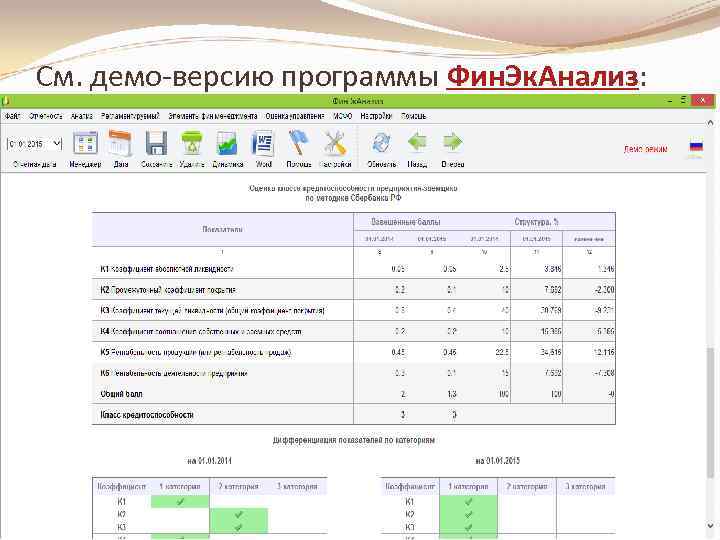
Task: Select row K2 Промежуточный коэффициент покрытия
Action: pyautogui.click(x=354, y=290)
